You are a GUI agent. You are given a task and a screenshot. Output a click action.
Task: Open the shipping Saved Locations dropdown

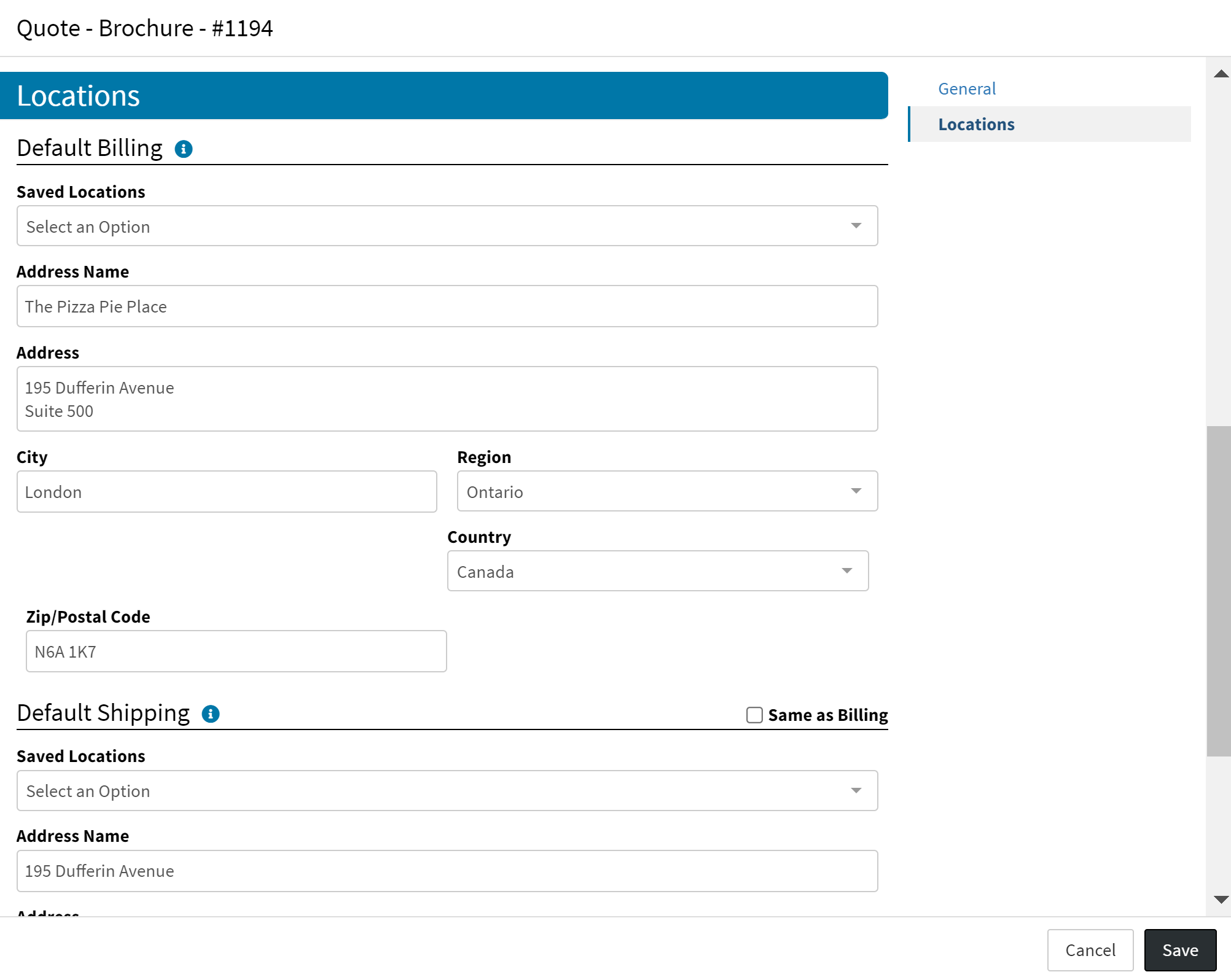pyautogui.click(x=447, y=791)
